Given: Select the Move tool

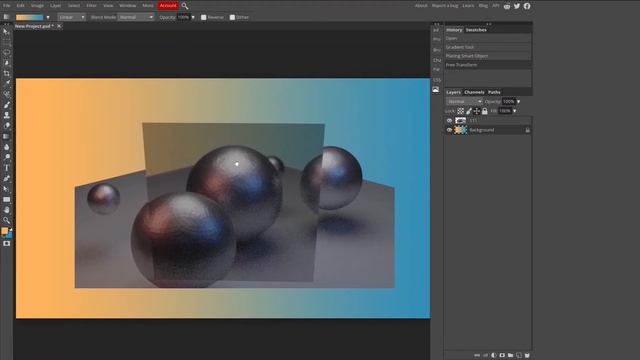Looking at the screenshot, I should (x=7, y=31).
